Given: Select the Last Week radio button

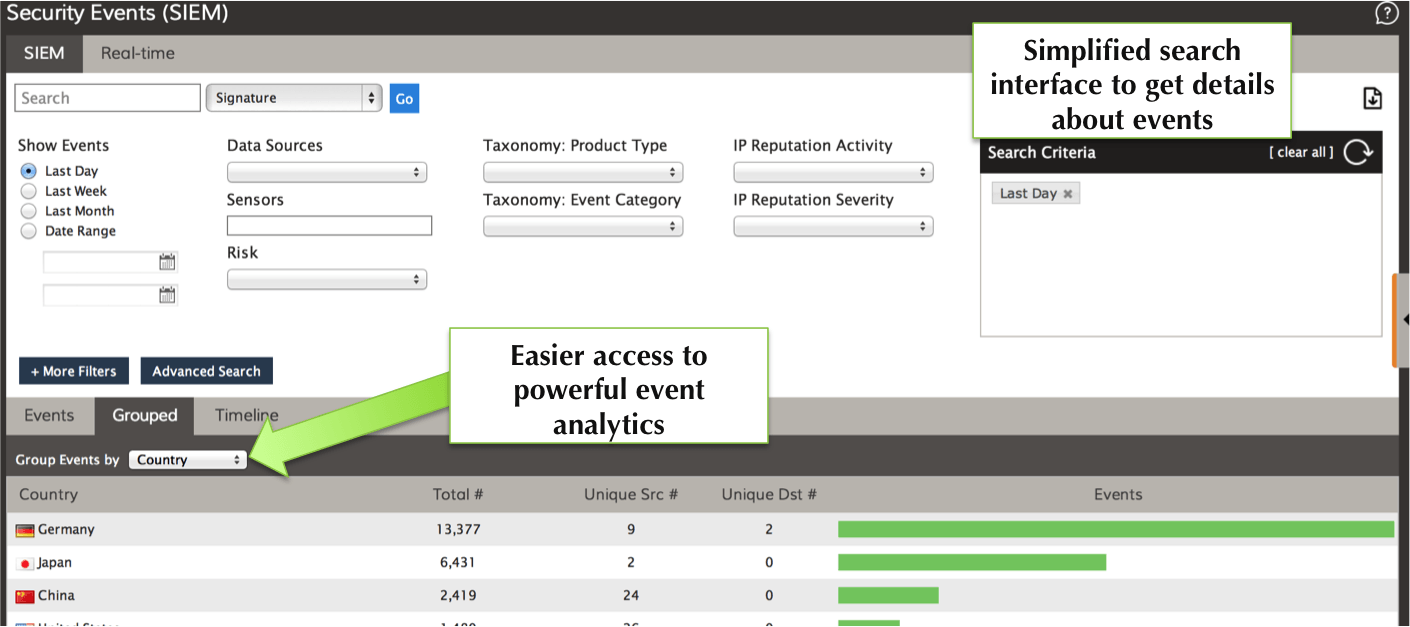Looking at the screenshot, I should (28, 191).
